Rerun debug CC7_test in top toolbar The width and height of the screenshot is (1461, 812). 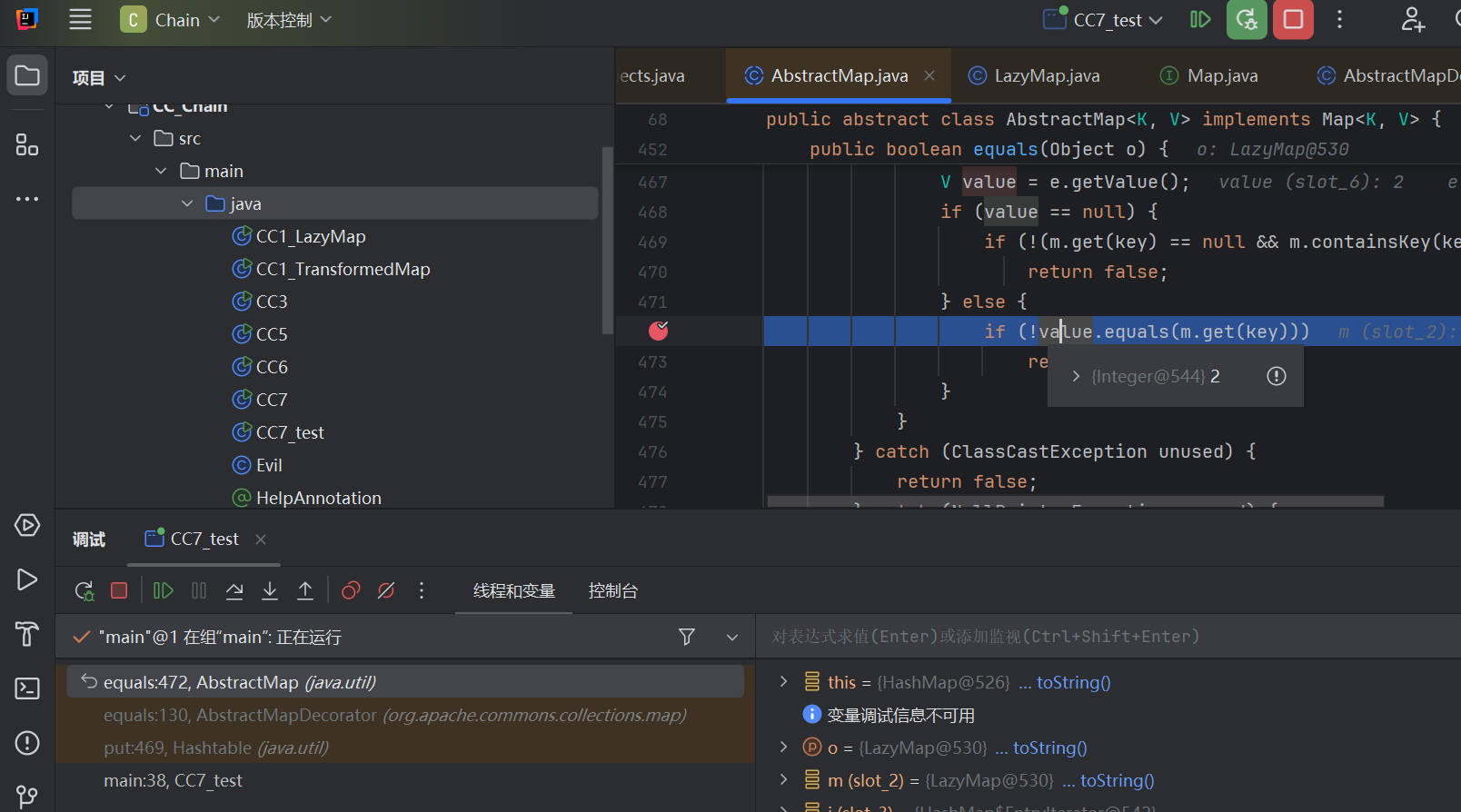(1247, 20)
